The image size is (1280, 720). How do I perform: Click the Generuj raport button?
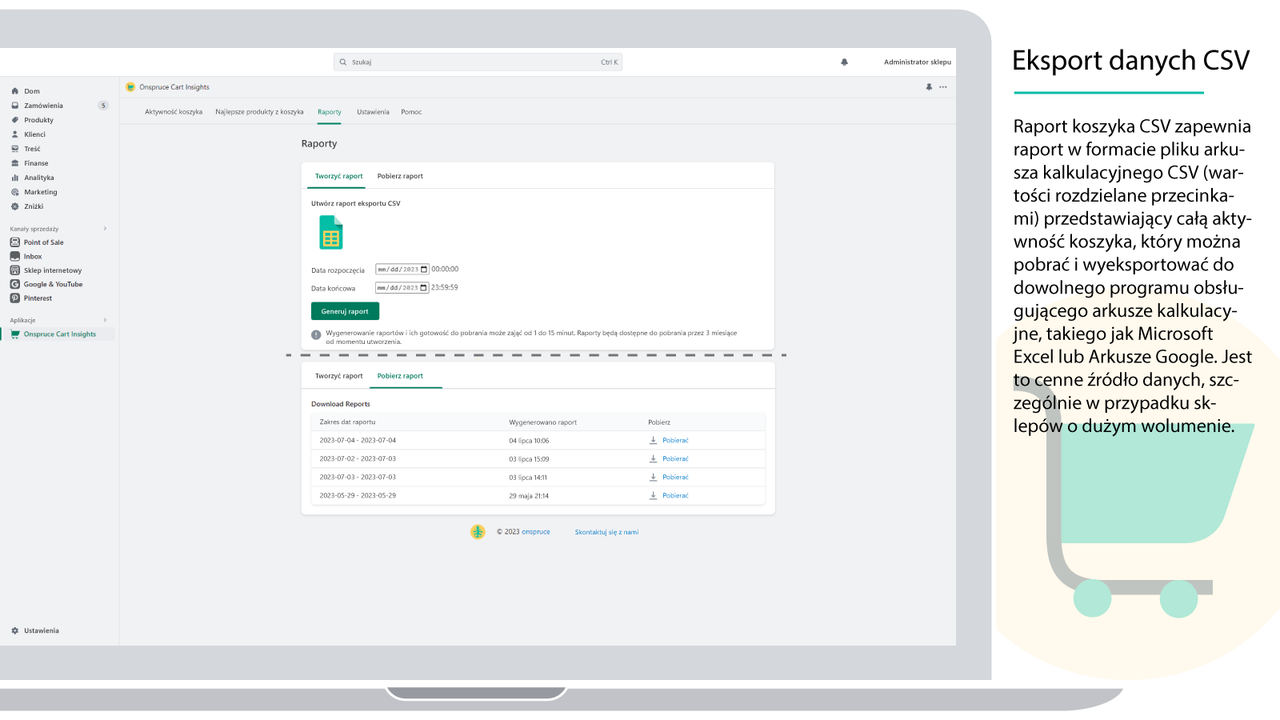(x=345, y=311)
